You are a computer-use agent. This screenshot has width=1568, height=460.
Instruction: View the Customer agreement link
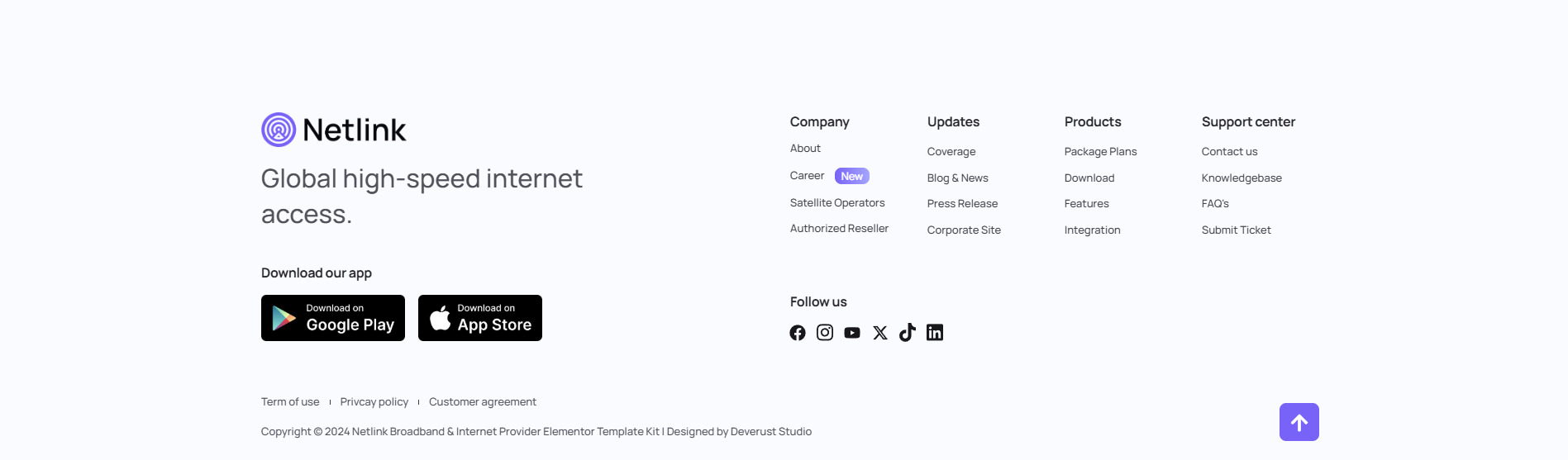click(483, 402)
